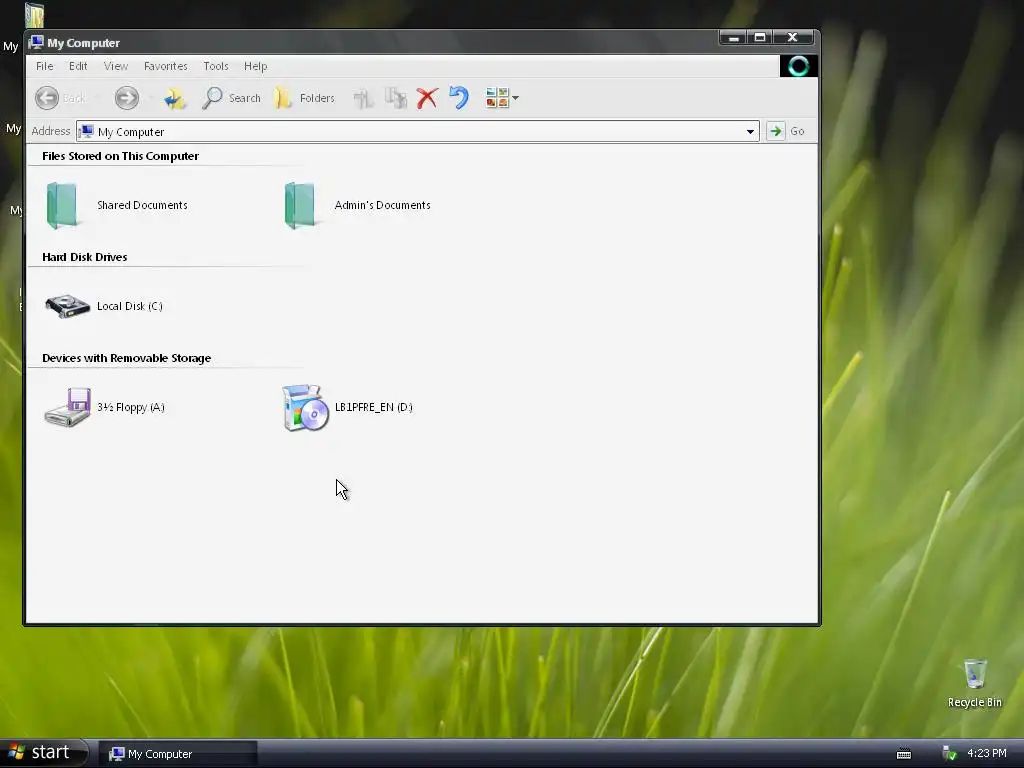Click the Back navigation arrow
The height and width of the screenshot is (768, 1024).
47,98
